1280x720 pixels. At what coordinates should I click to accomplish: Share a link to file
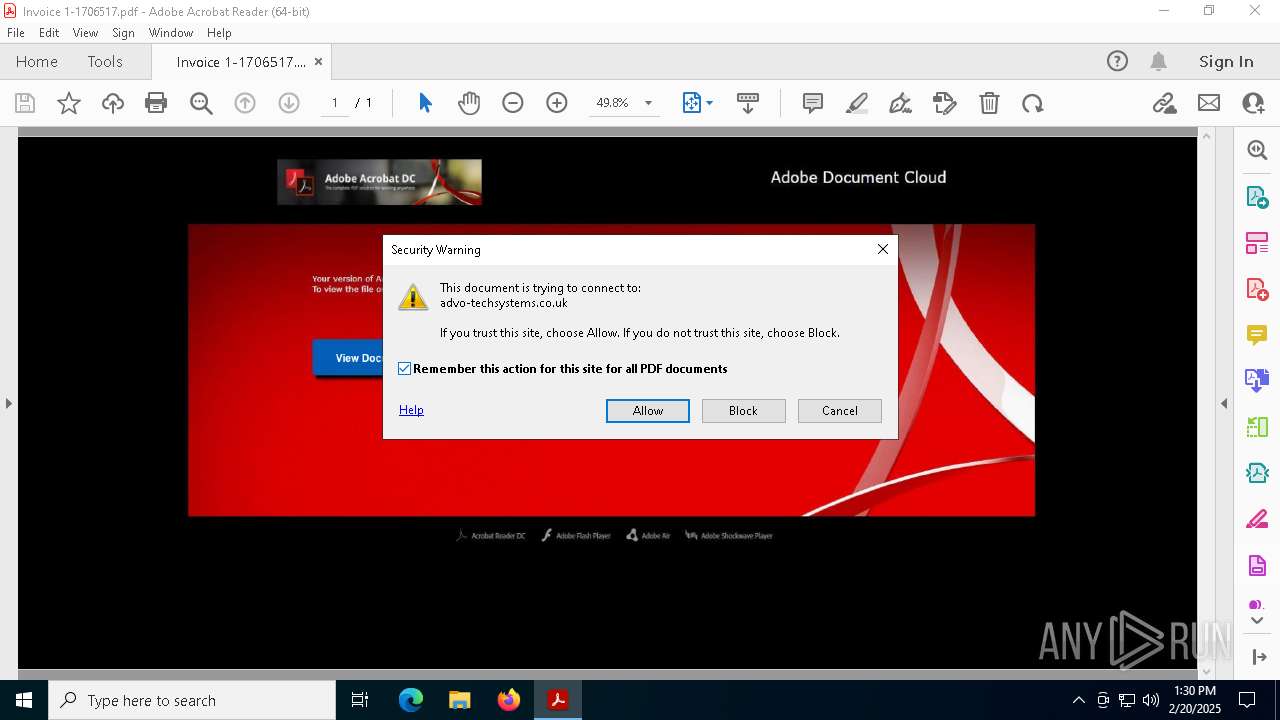point(1164,103)
